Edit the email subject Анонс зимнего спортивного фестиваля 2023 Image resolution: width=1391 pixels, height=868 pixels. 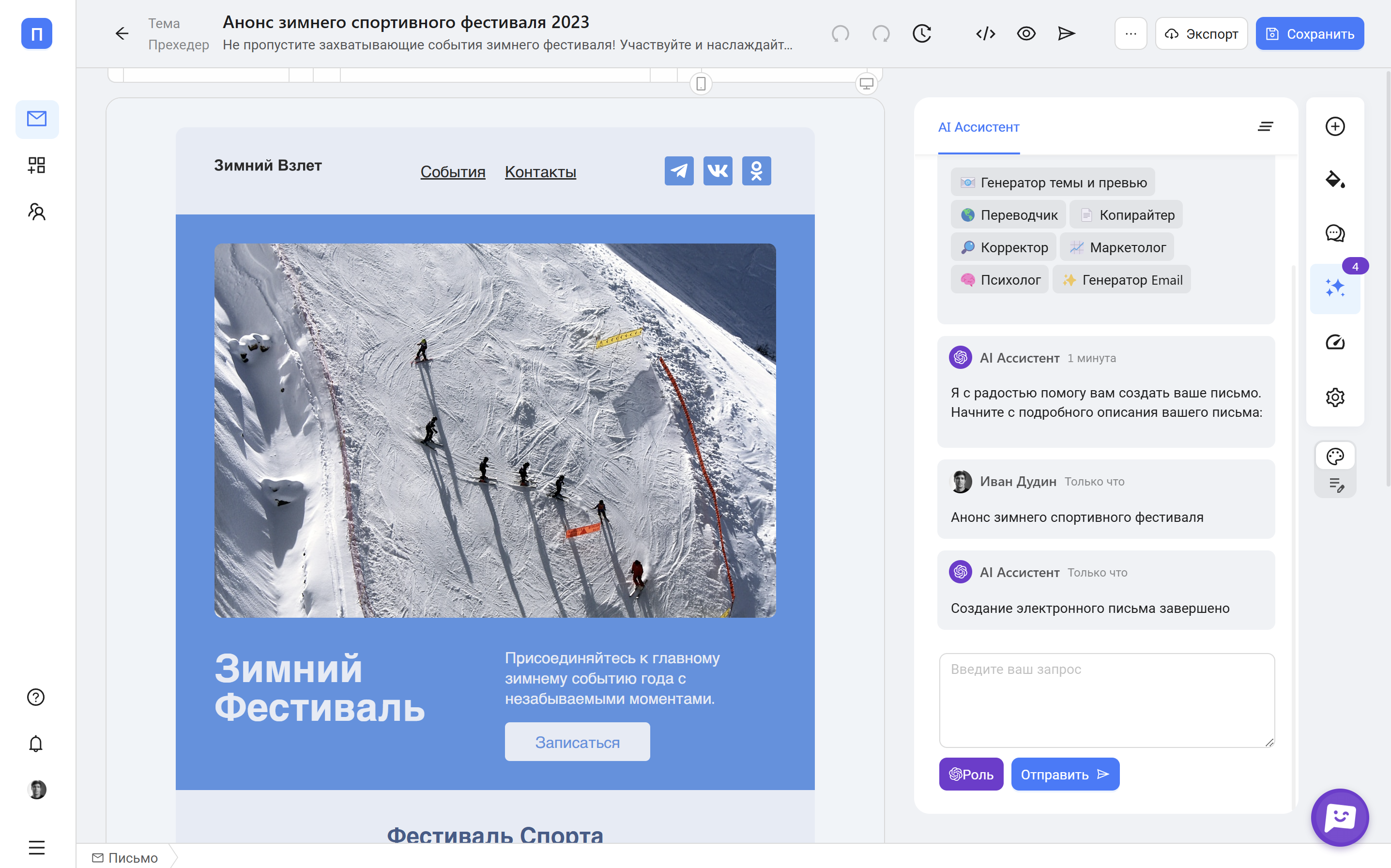point(406,22)
